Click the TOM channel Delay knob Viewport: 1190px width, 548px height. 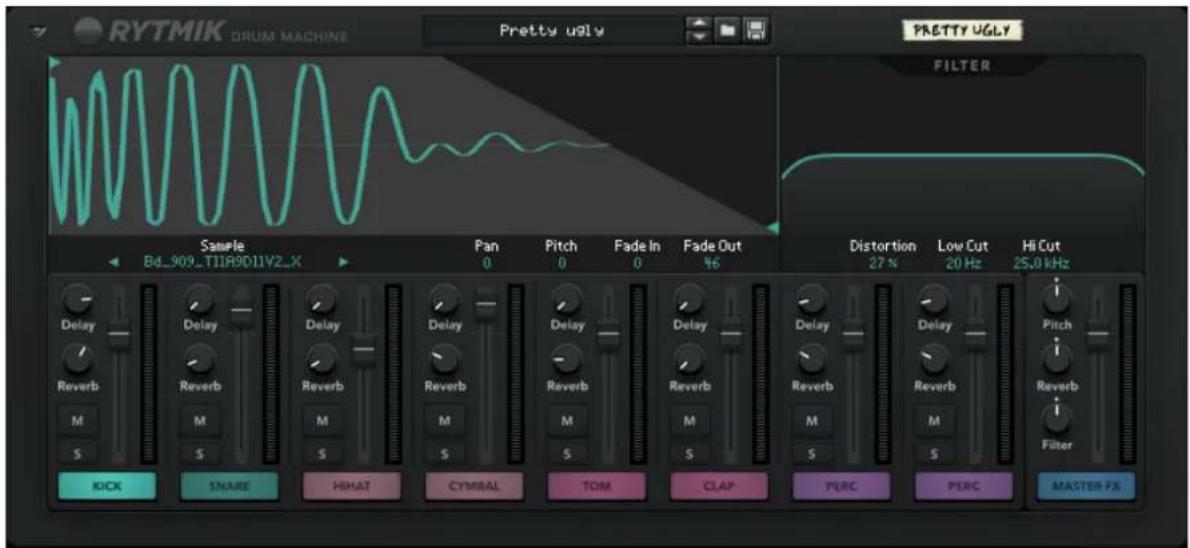point(567,301)
